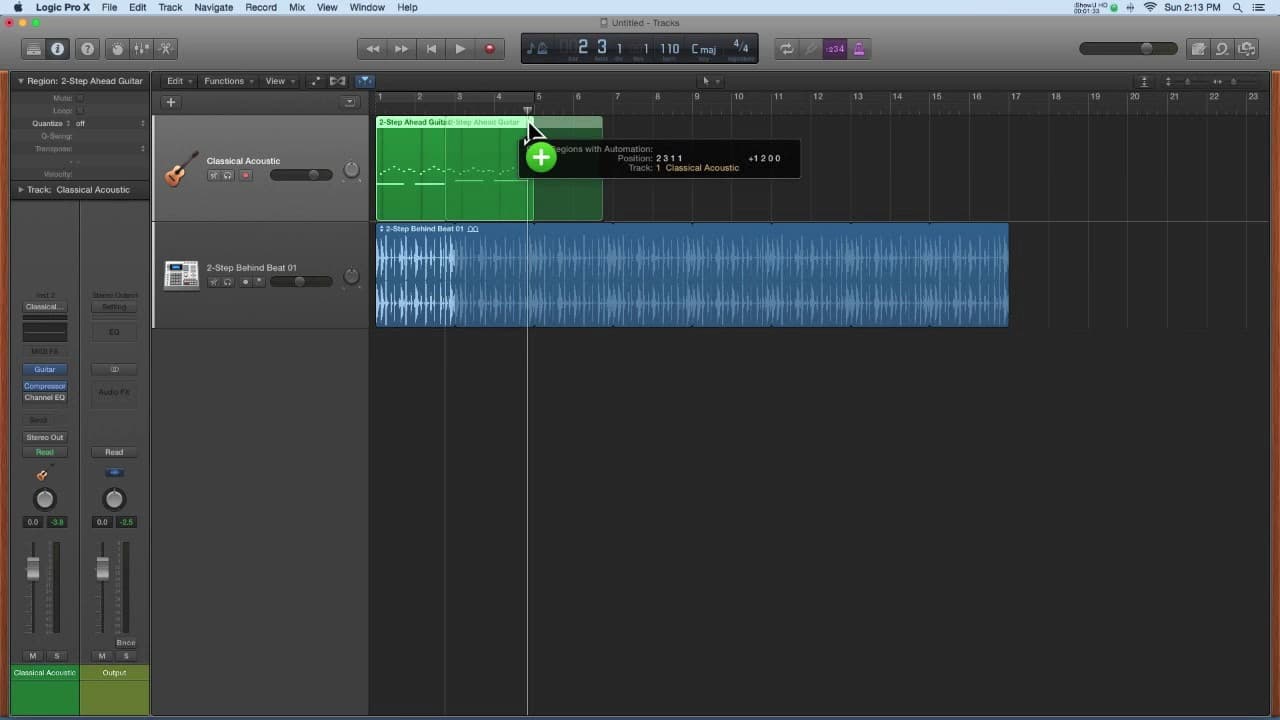
Task: Open the Library panel button
Action: coord(34,48)
